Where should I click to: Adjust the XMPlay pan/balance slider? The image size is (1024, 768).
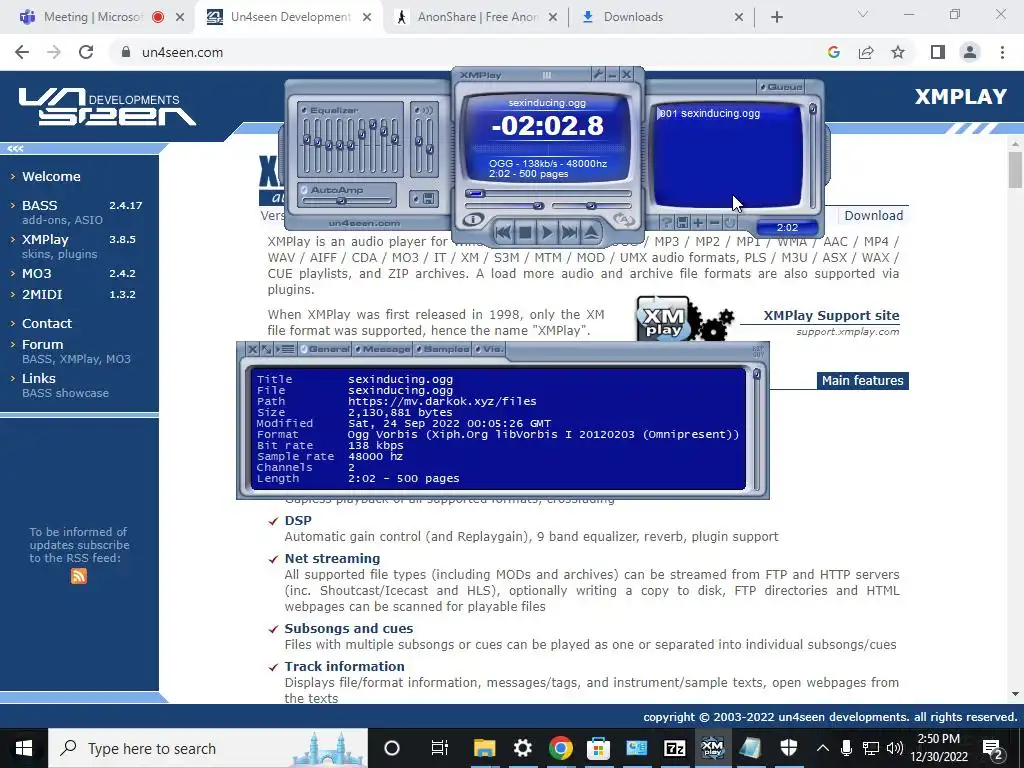tap(591, 206)
